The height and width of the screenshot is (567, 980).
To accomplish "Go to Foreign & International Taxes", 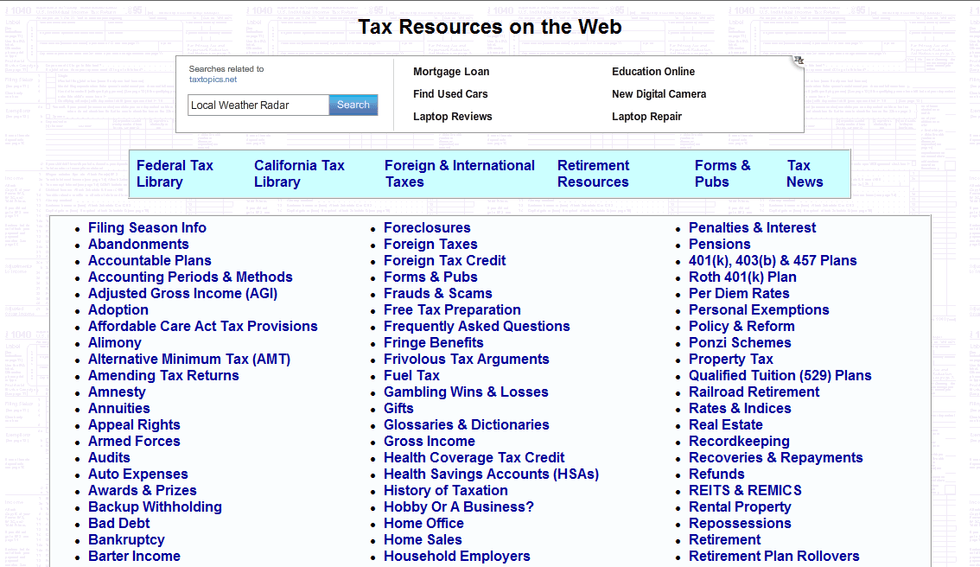I will click(459, 174).
